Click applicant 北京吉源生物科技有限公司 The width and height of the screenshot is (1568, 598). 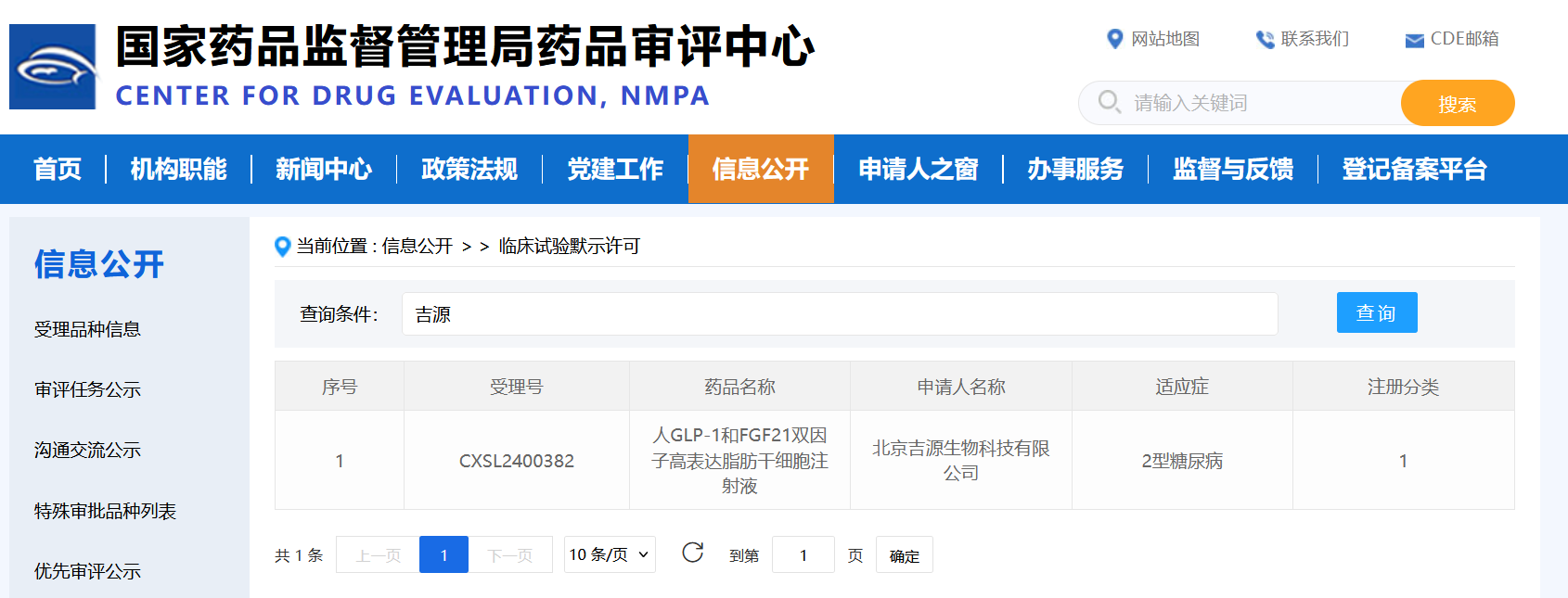click(x=961, y=461)
